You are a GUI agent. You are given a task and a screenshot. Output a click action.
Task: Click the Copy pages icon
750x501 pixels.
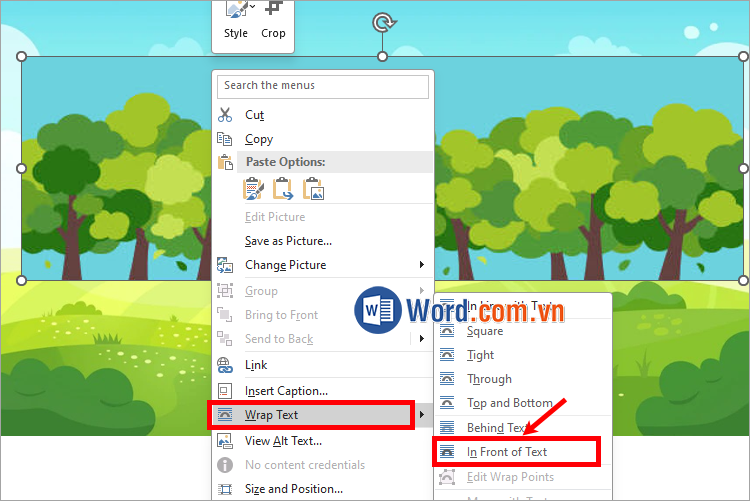[x=225, y=139]
